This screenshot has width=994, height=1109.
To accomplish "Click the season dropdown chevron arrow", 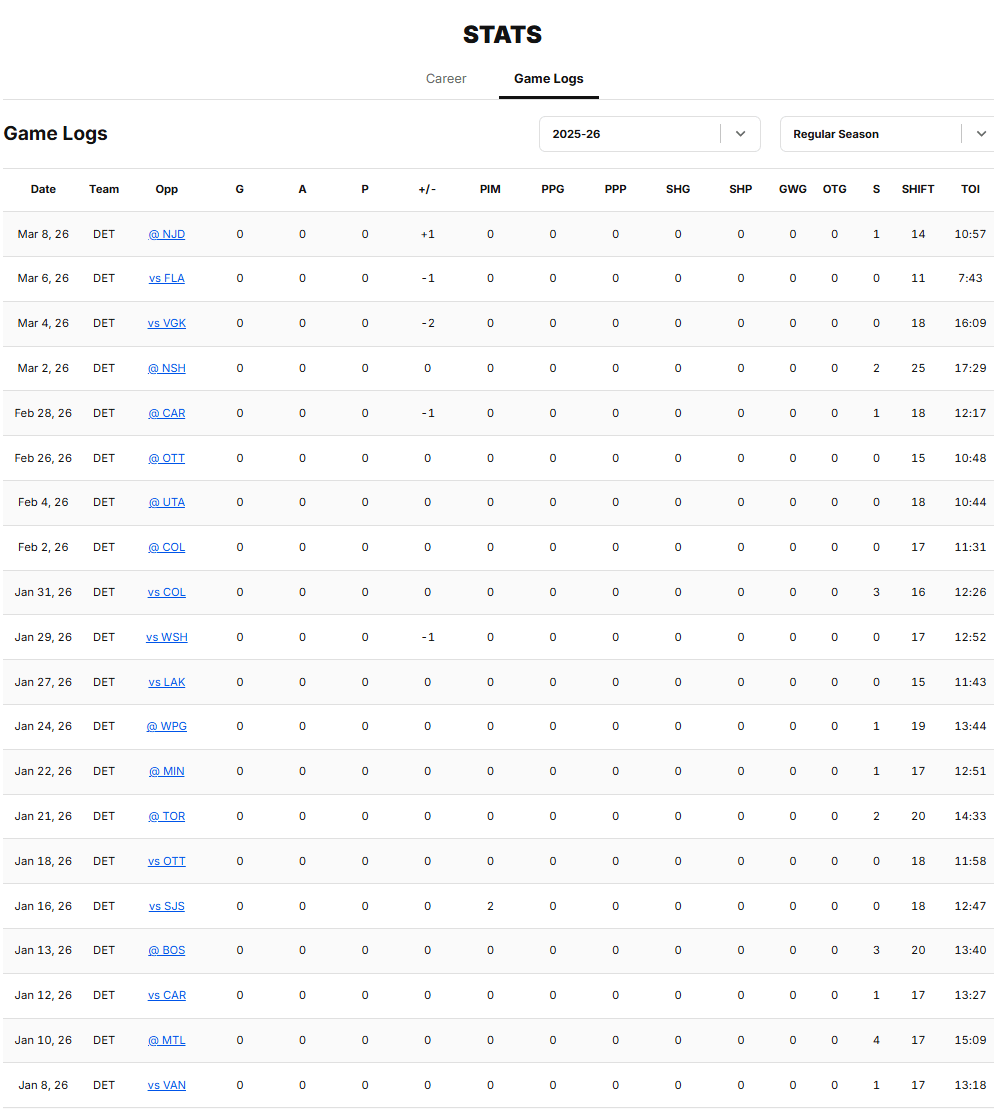I will [x=740, y=134].
